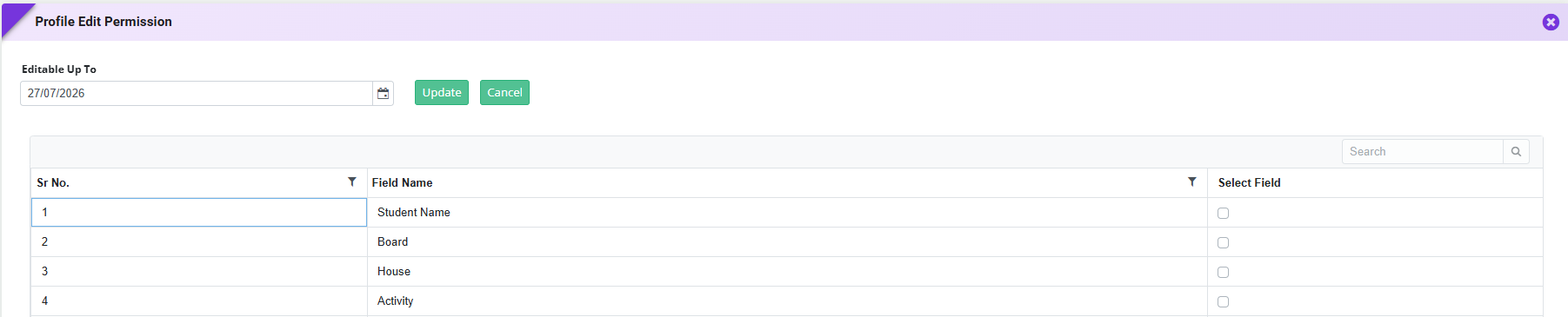This screenshot has width=1568, height=317.
Task: Open the Field Name column filter icon
Action: 1192,182
